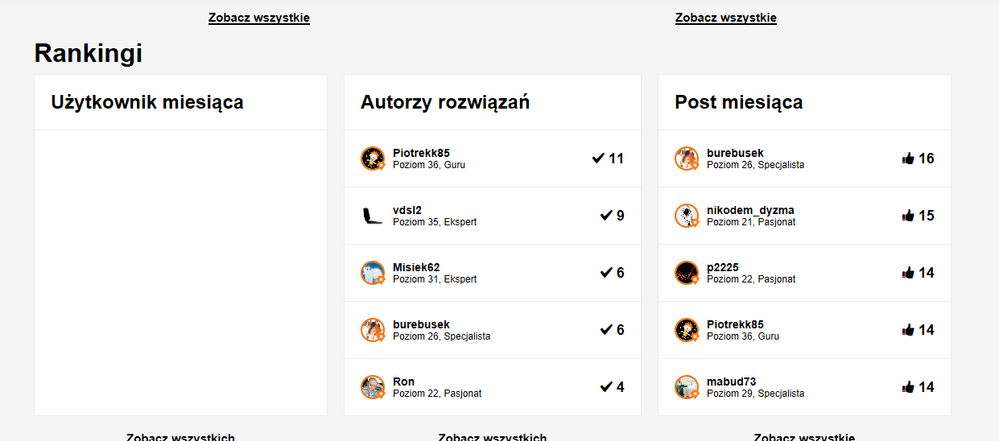Open p2225 username link
The height and width of the screenshot is (441, 999).
coord(722,267)
